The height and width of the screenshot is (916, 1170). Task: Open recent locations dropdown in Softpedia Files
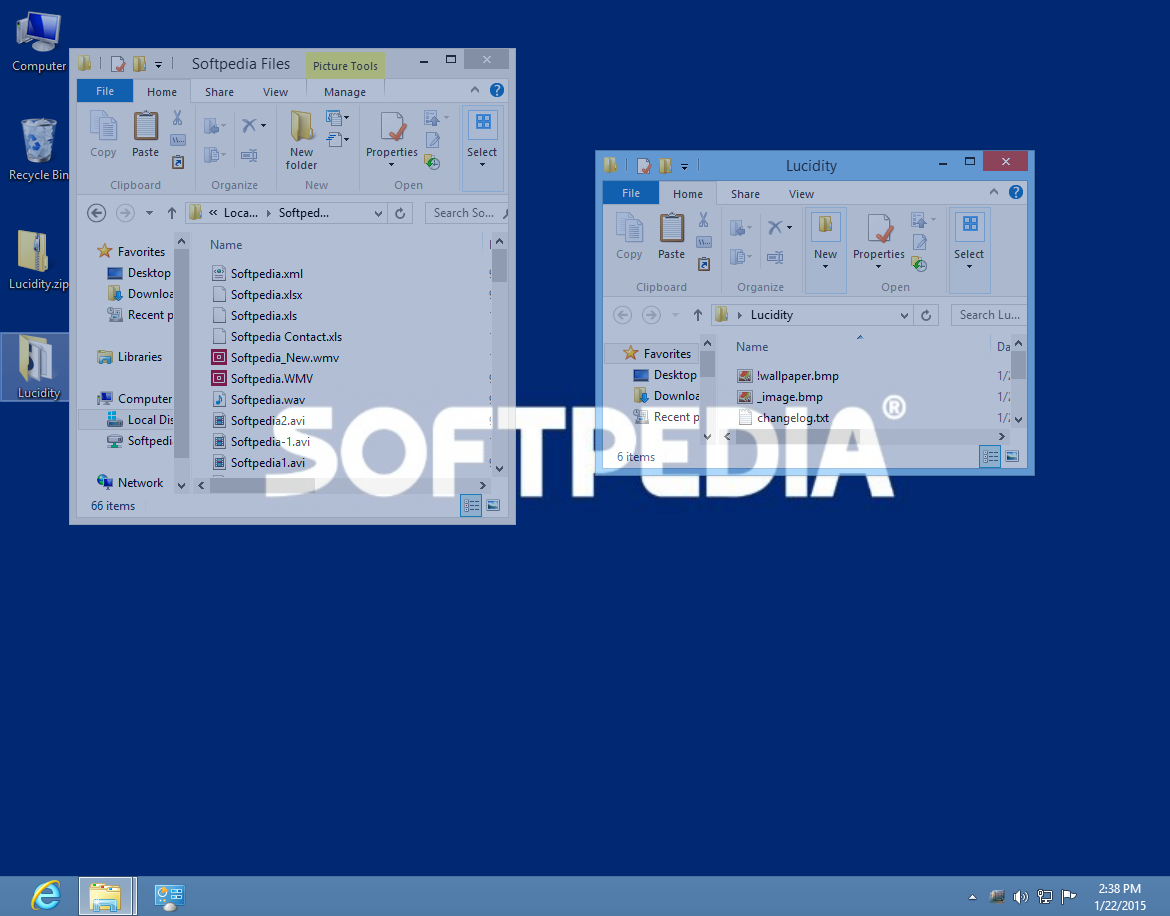pos(149,213)
